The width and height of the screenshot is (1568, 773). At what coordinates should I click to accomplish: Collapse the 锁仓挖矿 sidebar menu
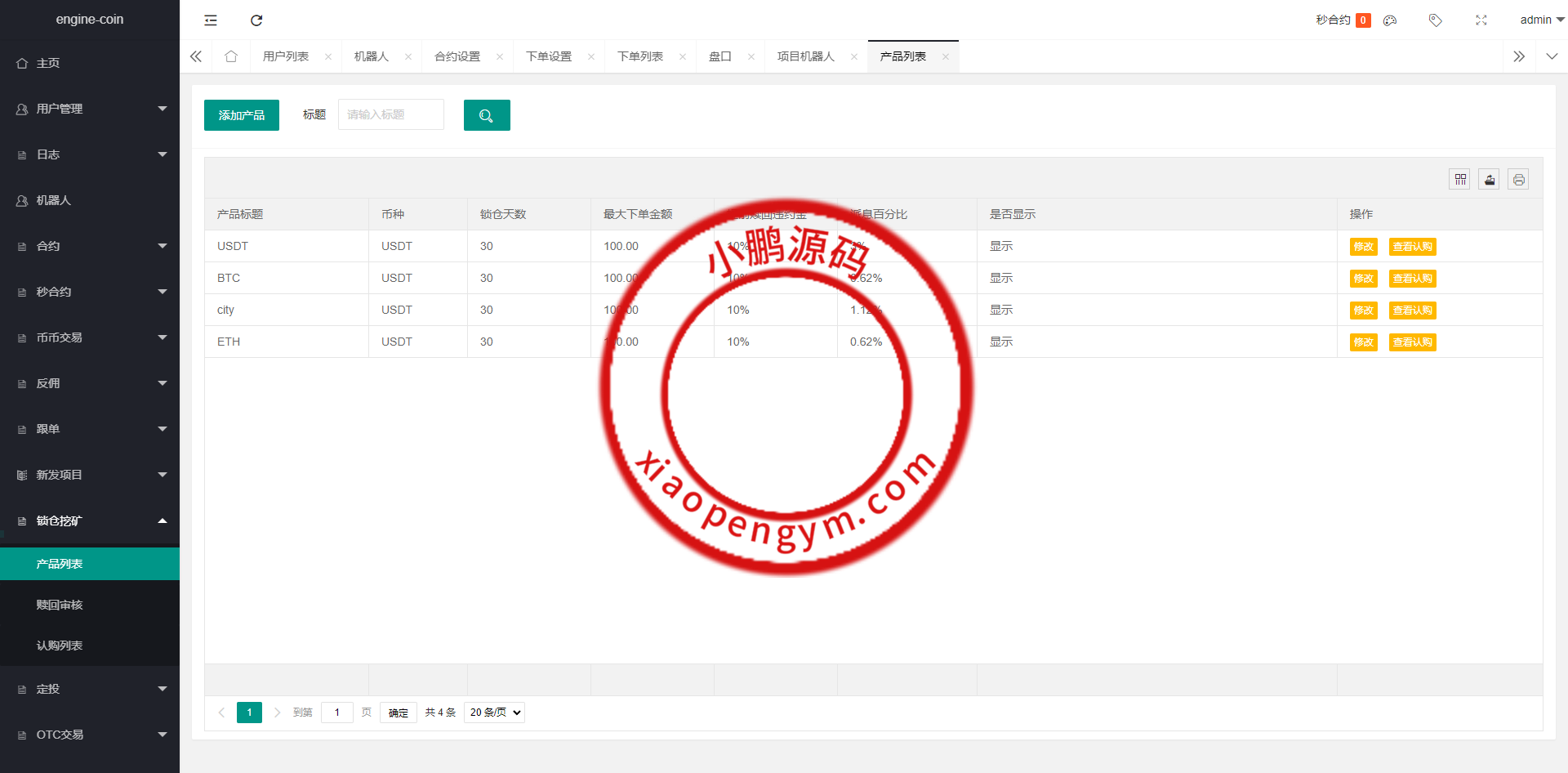90,521
